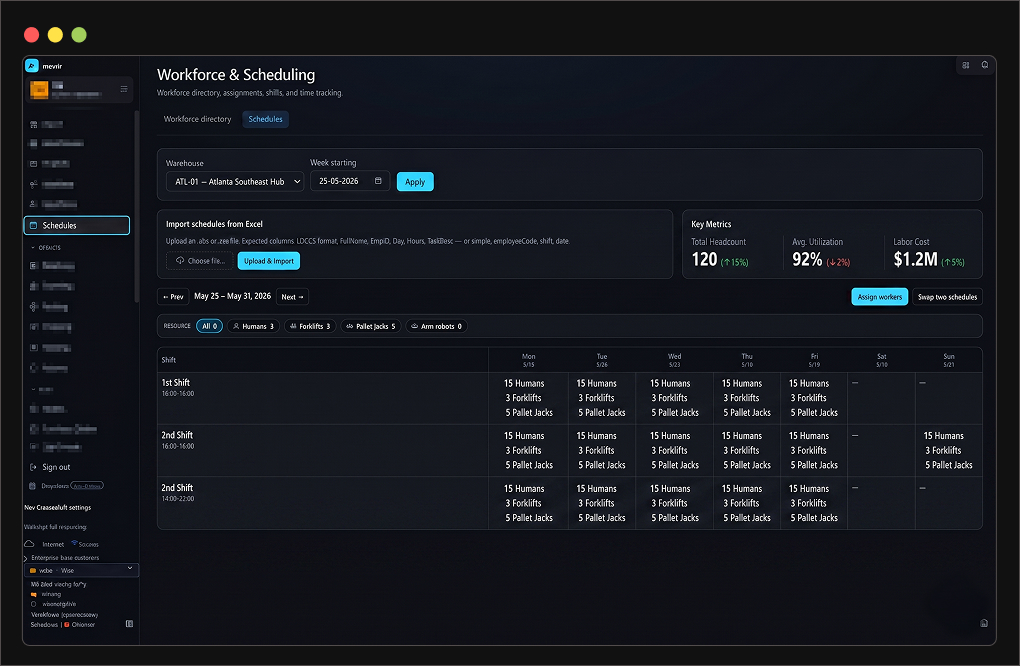Open sidebar hamburger menu icon beside the organization name

124,89
